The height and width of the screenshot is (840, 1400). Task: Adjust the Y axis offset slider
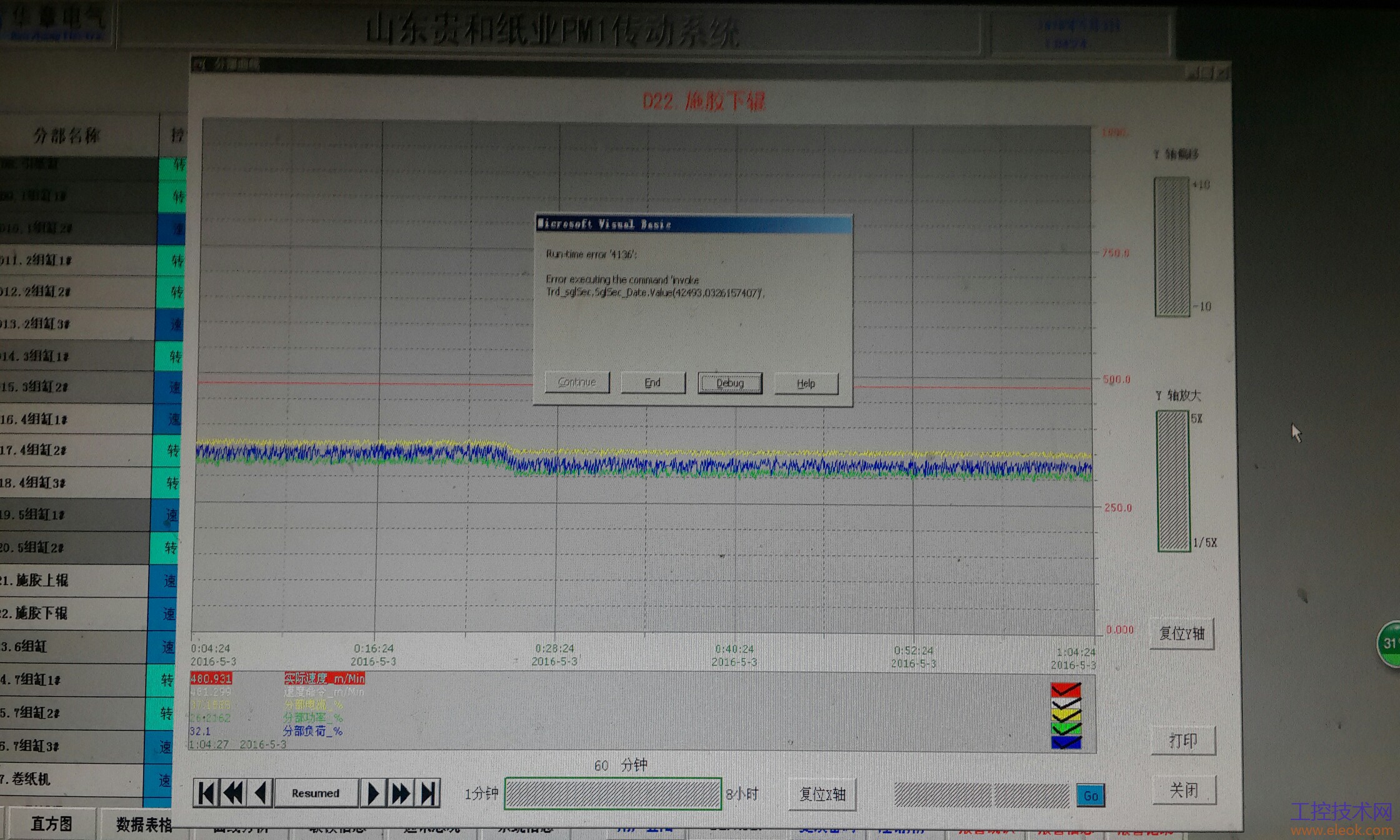[1172, 247]
